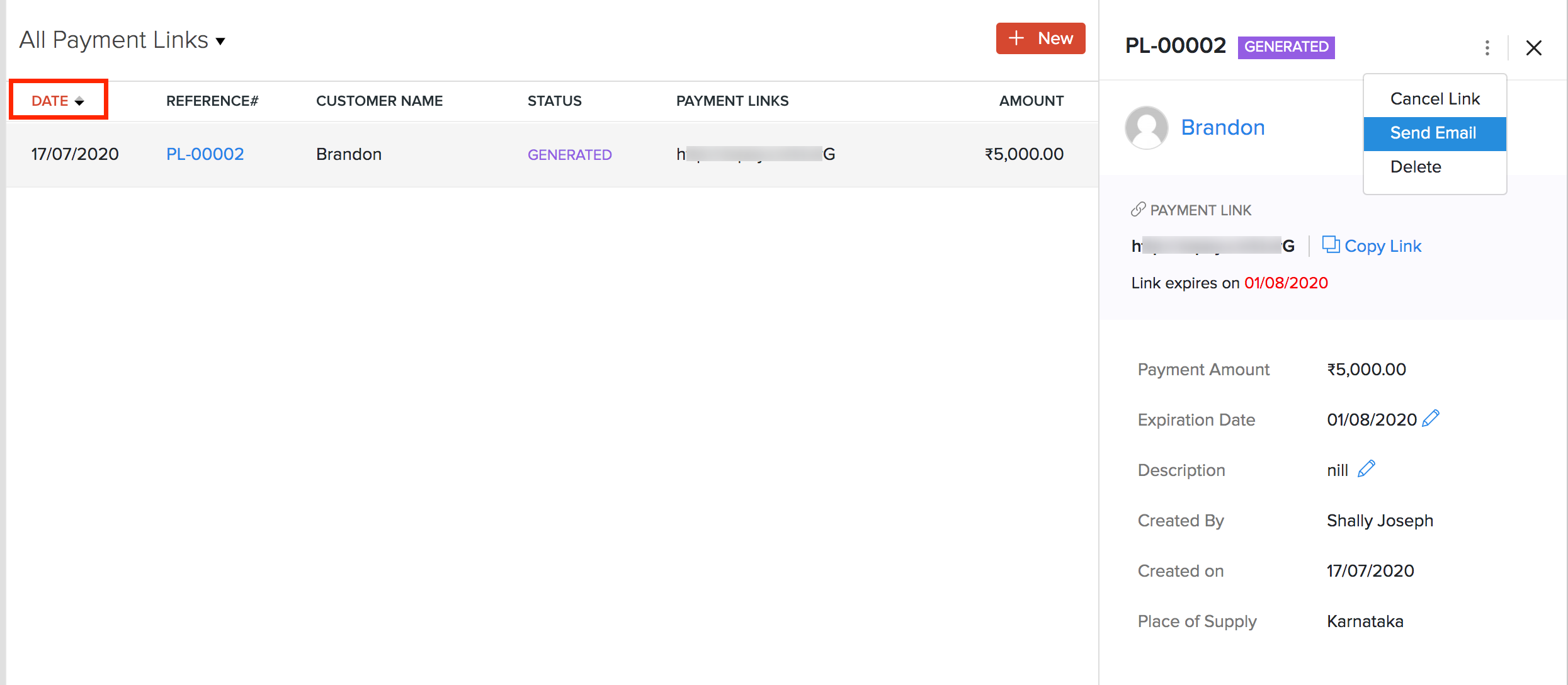Toggle sorting by clicking the DATE arrow indicator
The width and height of the screenshot is (1568, 685).
79,99
